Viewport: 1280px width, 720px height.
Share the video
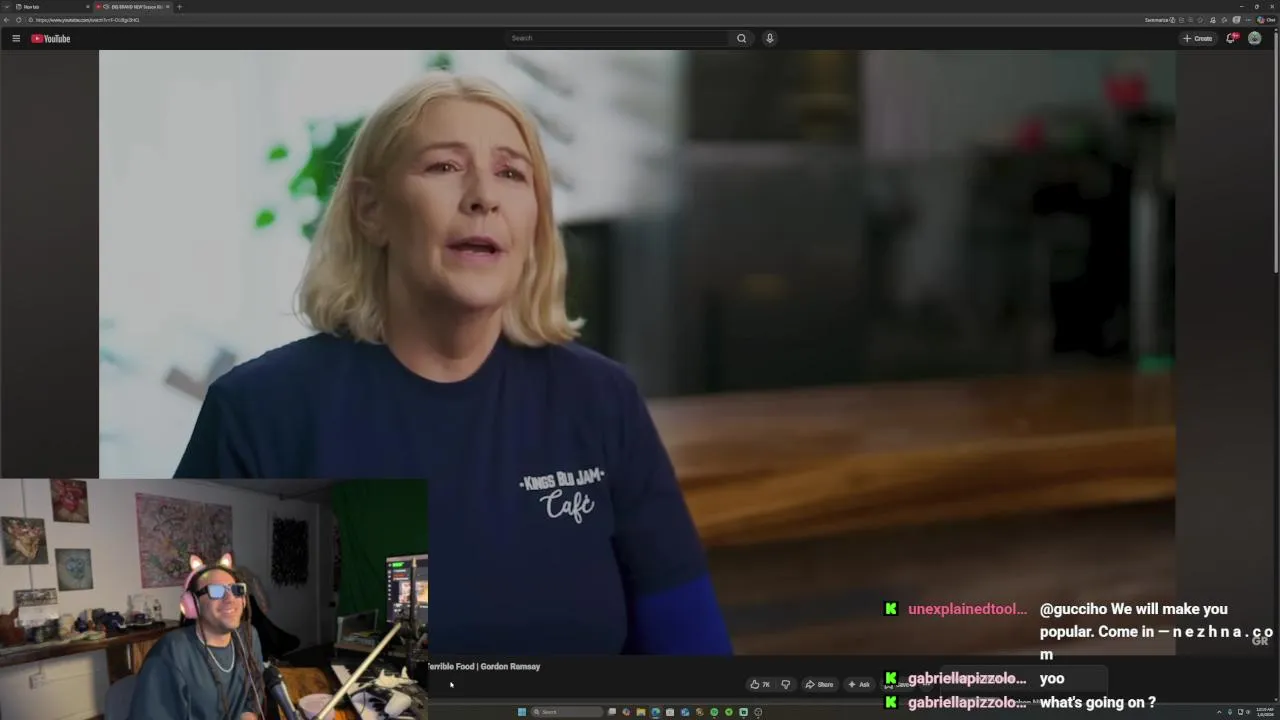(819, 684)
